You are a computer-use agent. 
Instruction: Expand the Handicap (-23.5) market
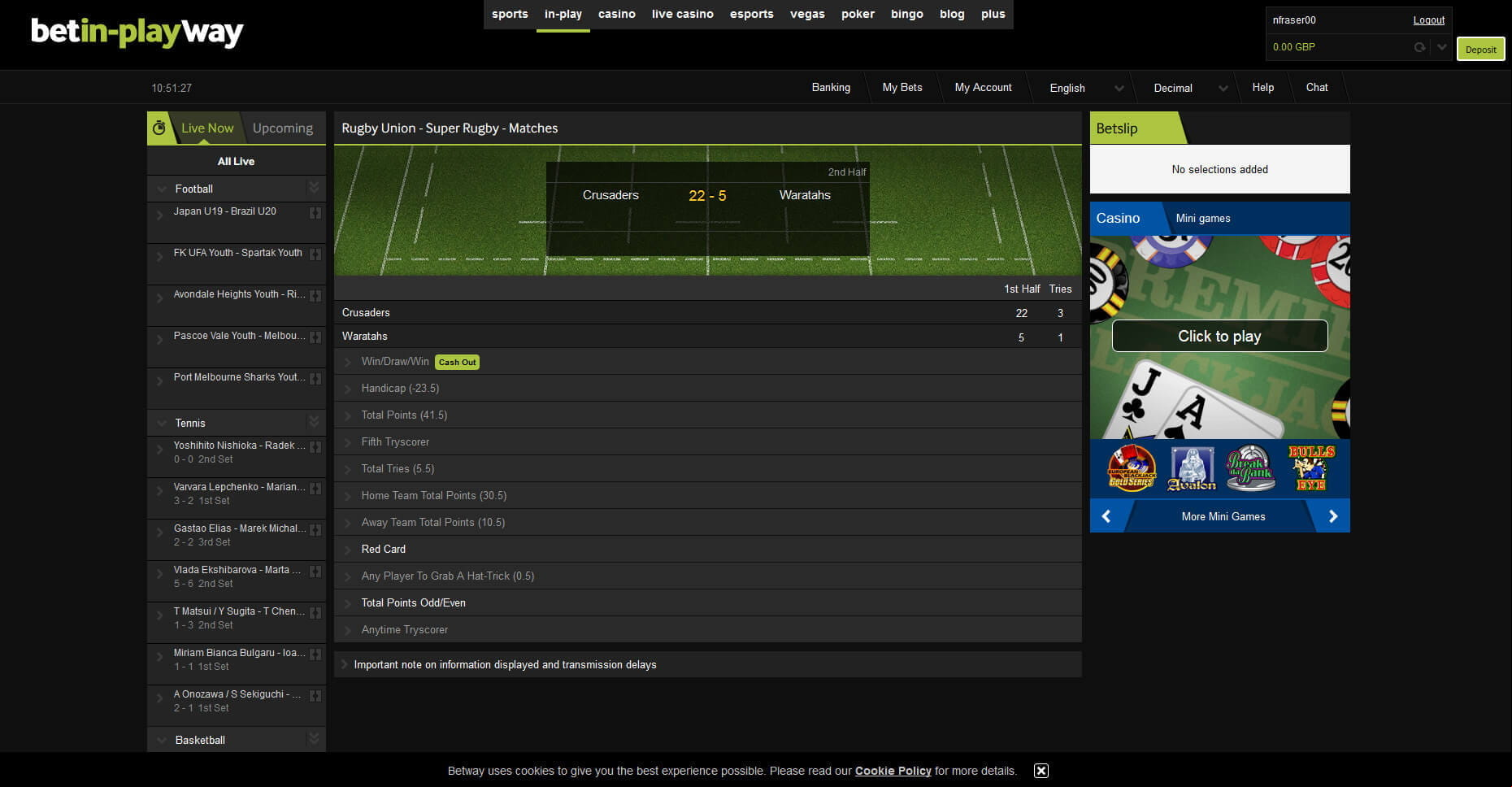point(707,389)
